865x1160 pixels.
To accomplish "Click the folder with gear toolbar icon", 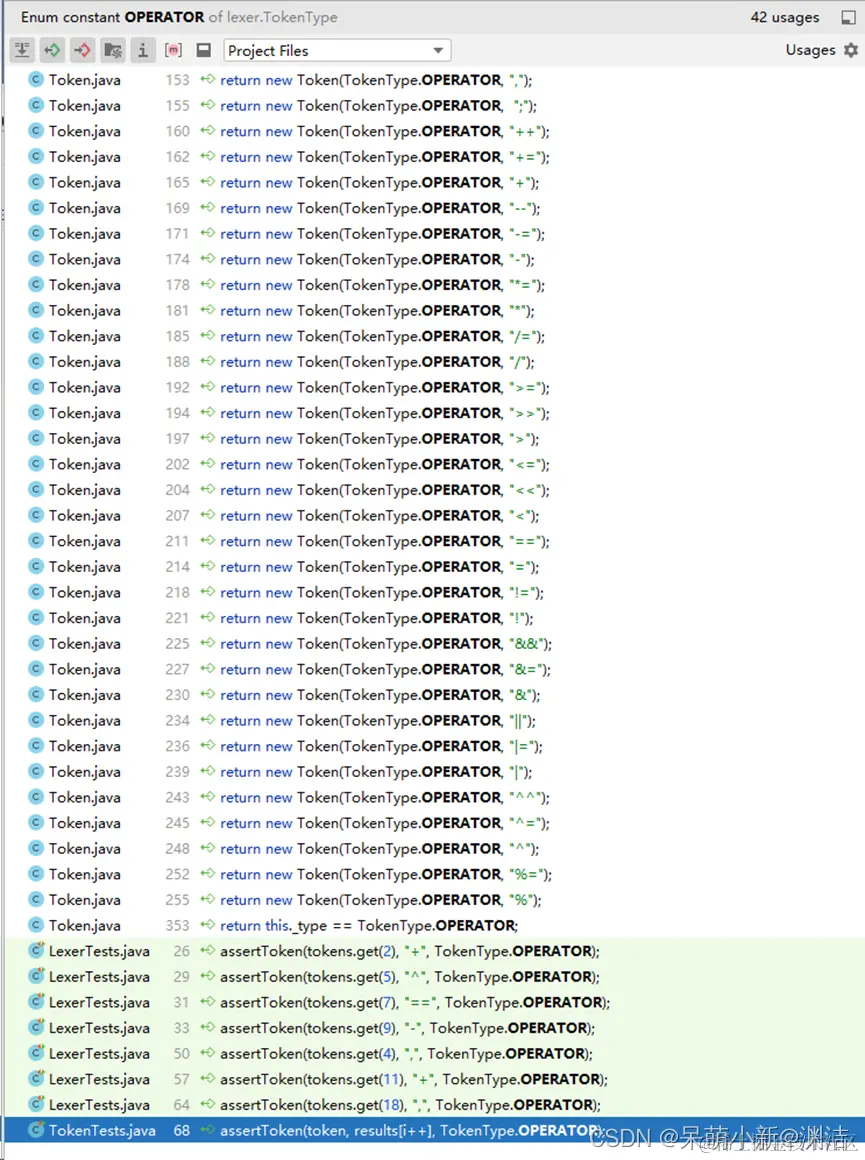I will 113,50.
